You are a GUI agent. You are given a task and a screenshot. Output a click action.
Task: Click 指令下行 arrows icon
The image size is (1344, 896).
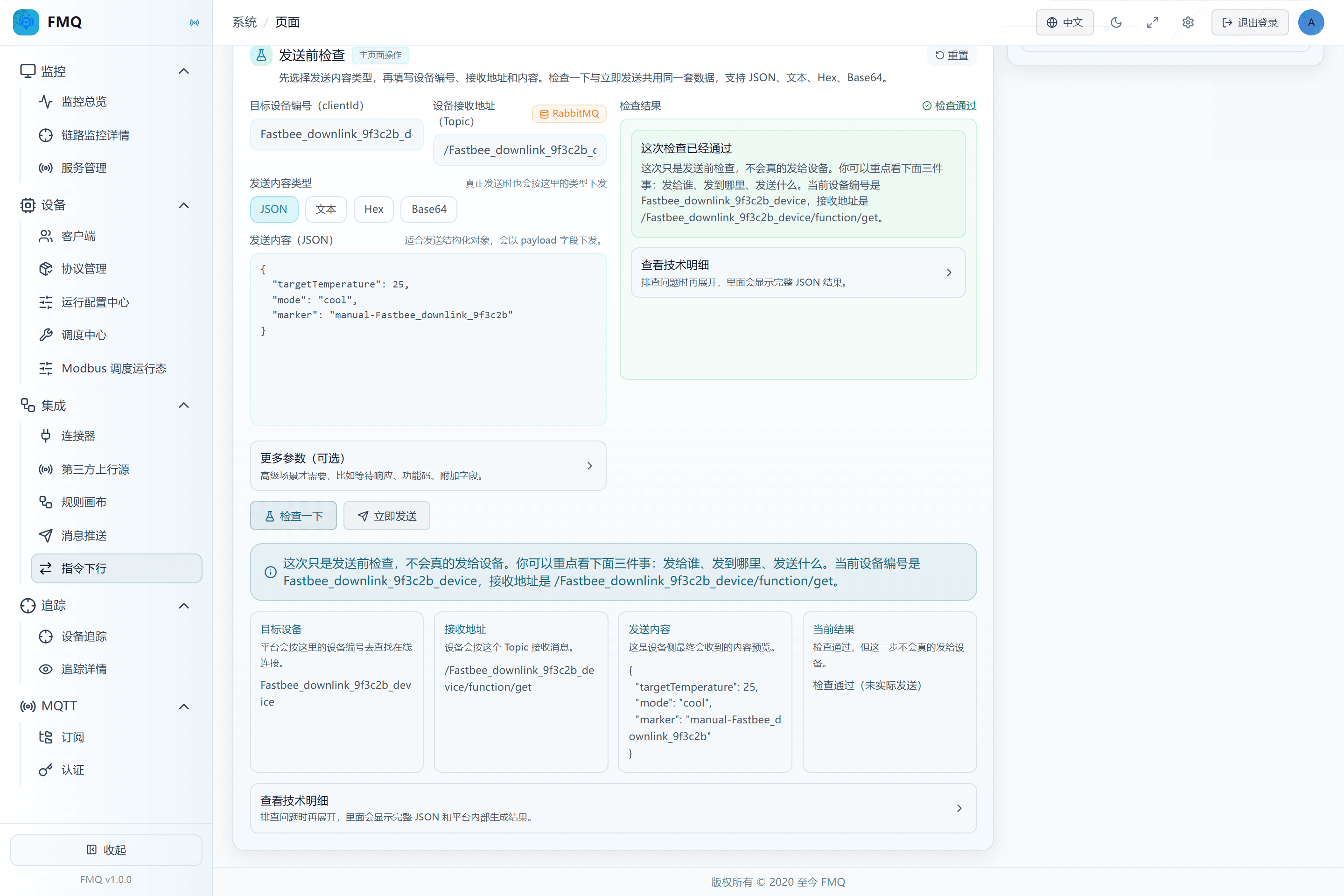click(x=46, y=568)
